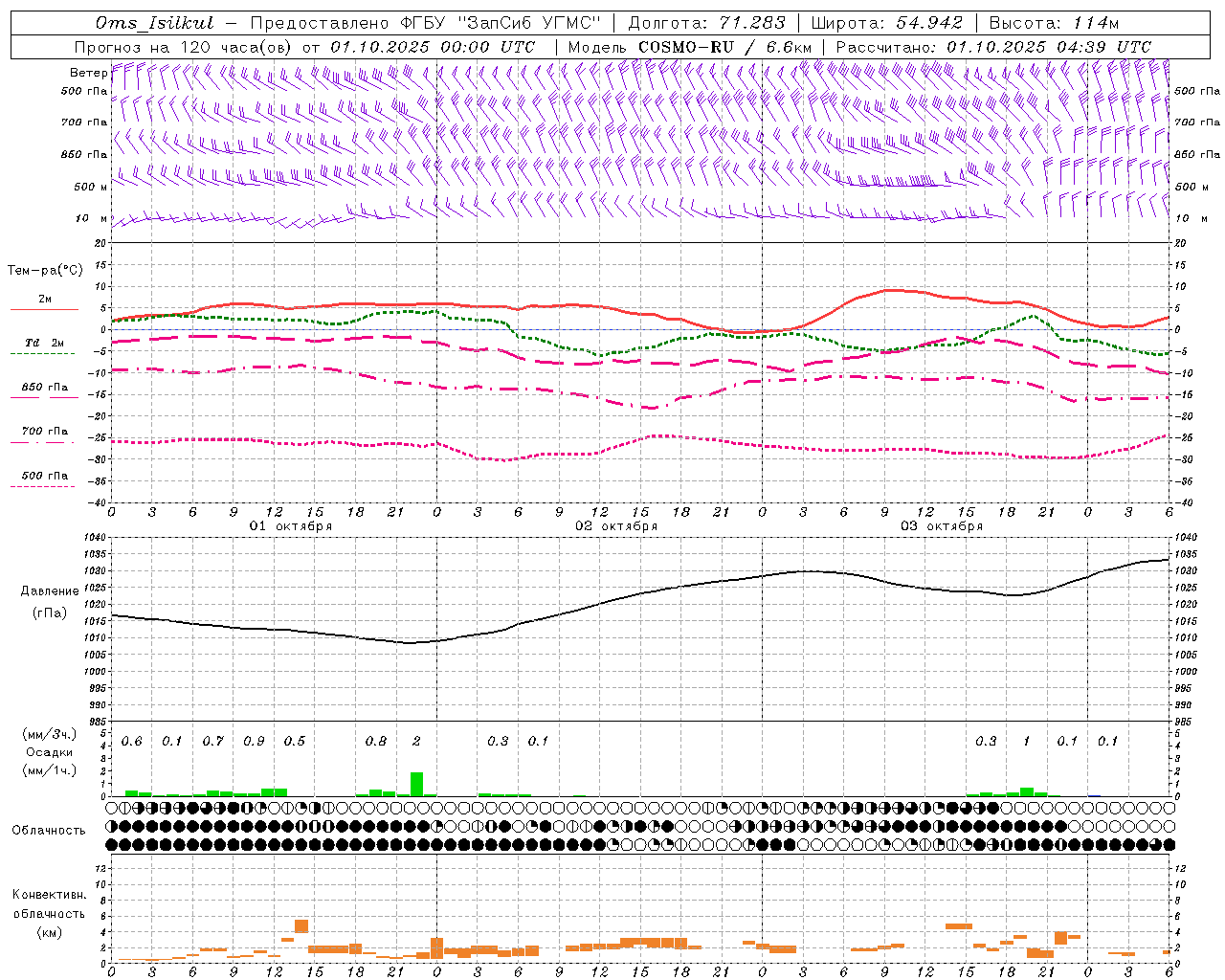The width and height of the screenshot is (1225, 980).
Task: Click the forecast start time 01.10.2025 00:00 UTC
Action: tap(432, 47)
